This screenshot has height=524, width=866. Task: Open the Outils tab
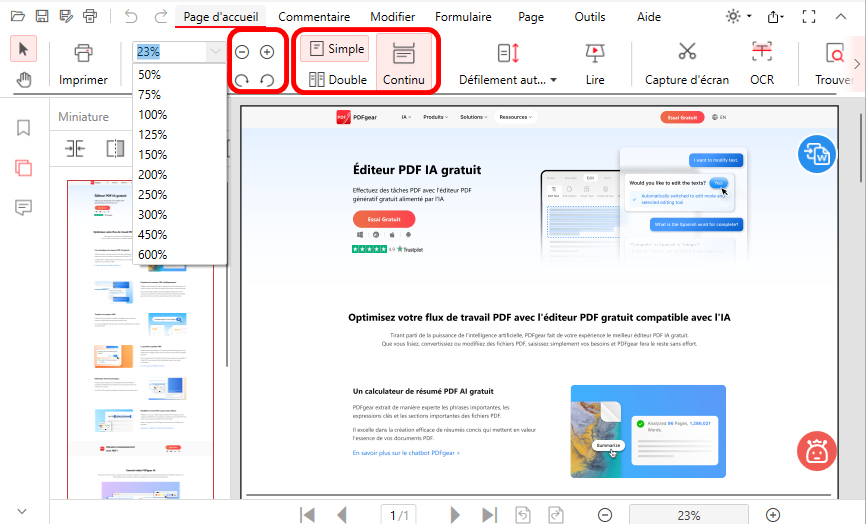[590, 17]
